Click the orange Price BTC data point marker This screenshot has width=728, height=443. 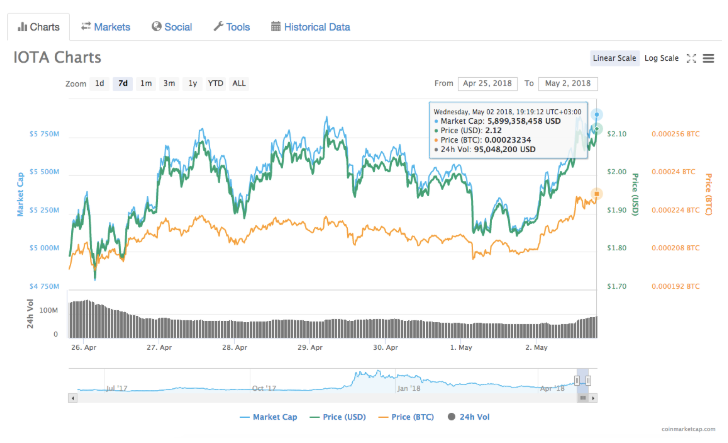[x=597, y=194]
